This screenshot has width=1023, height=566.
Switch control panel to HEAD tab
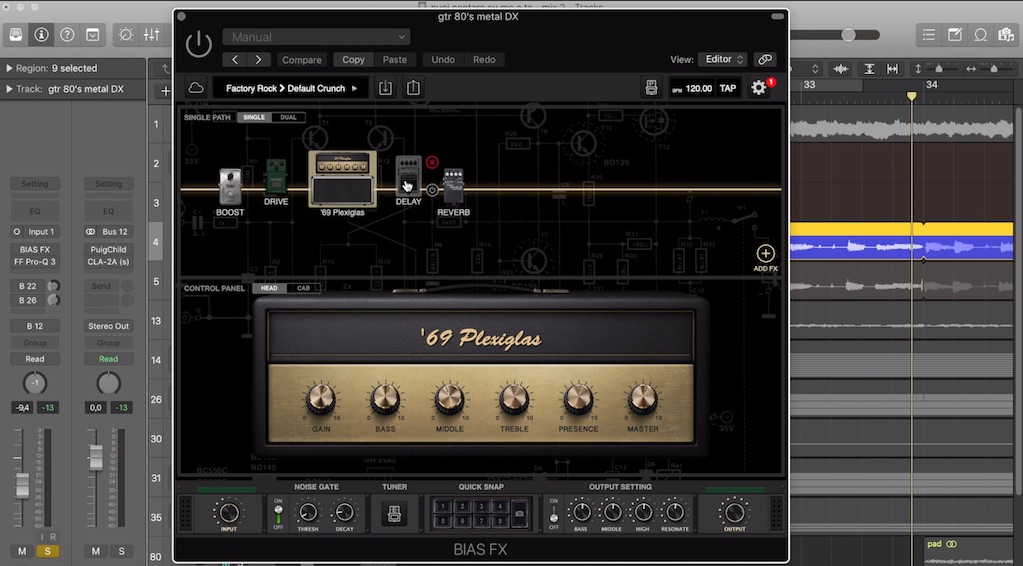(x=269, y=288)
